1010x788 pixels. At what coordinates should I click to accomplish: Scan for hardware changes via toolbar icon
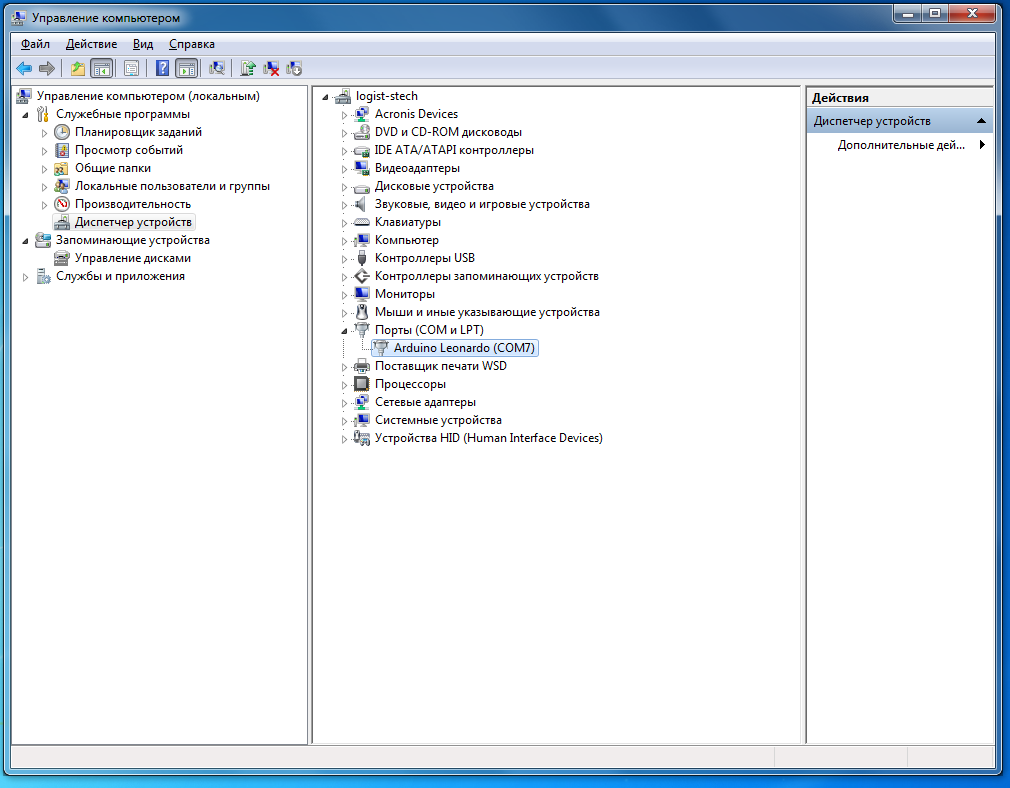(x=216, y=68)
